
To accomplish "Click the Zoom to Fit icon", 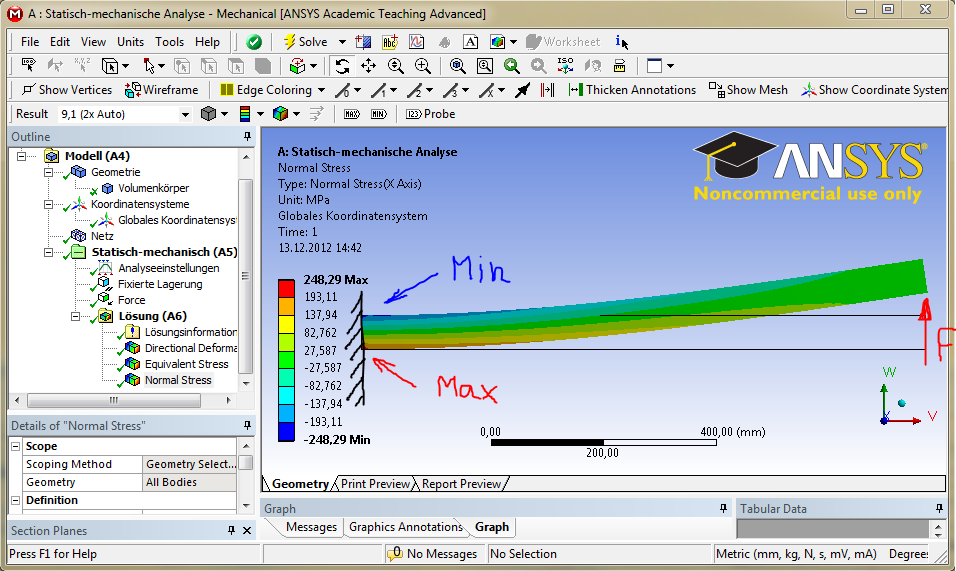I will click(457, 66).
